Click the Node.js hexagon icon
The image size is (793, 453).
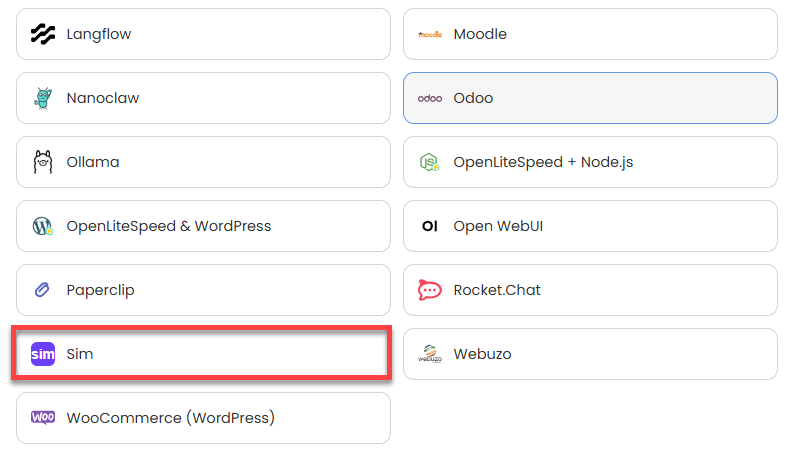(429, 162)
